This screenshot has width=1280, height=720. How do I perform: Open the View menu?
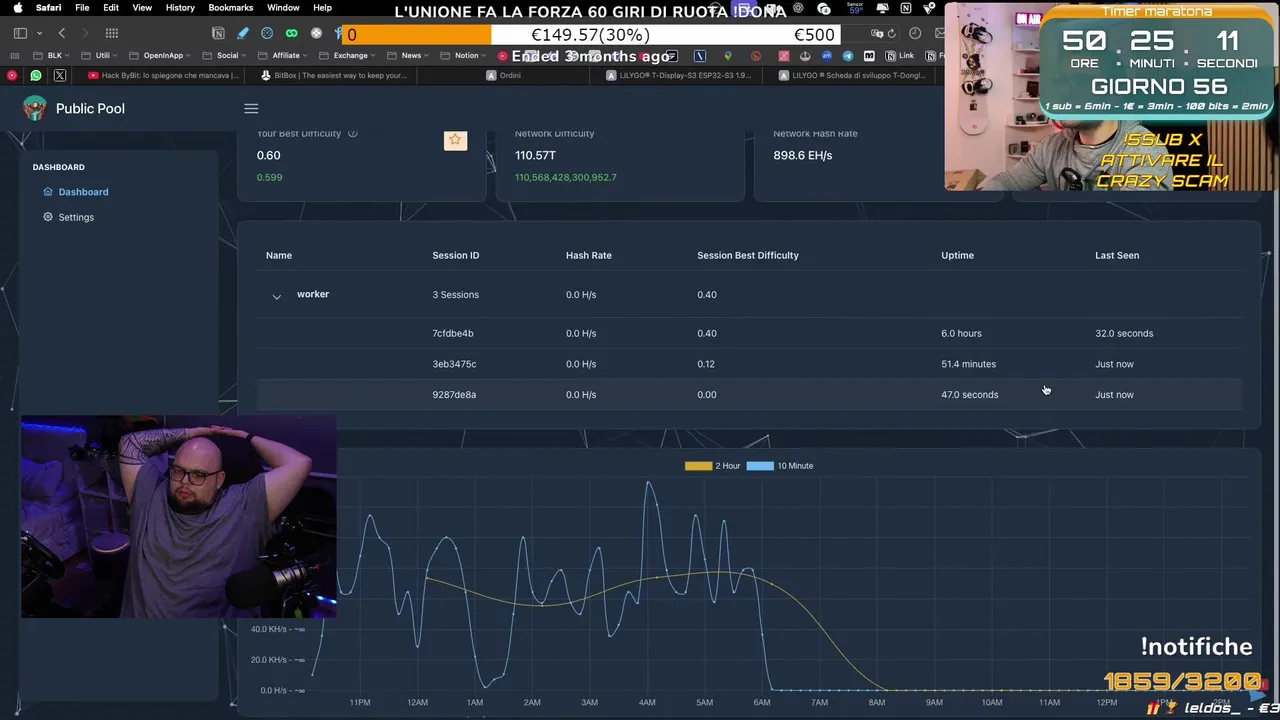coord(142,8)
